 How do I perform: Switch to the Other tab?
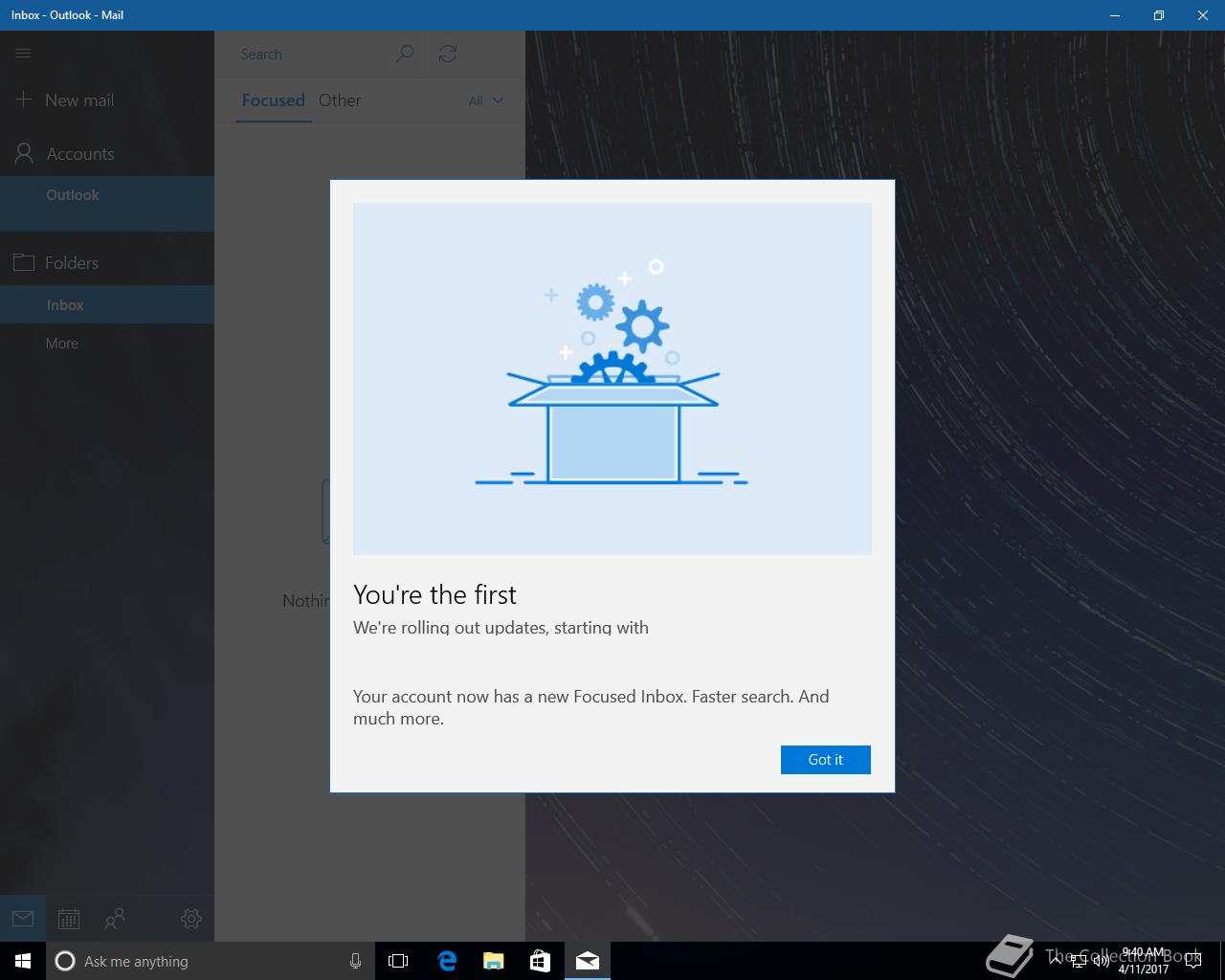coord(340,100)
